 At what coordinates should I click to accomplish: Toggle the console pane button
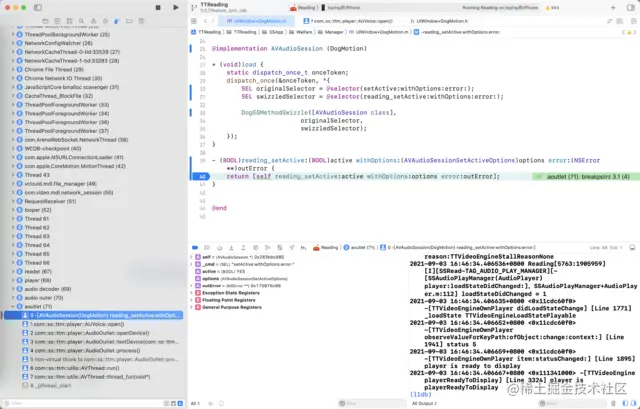(632, 403)
